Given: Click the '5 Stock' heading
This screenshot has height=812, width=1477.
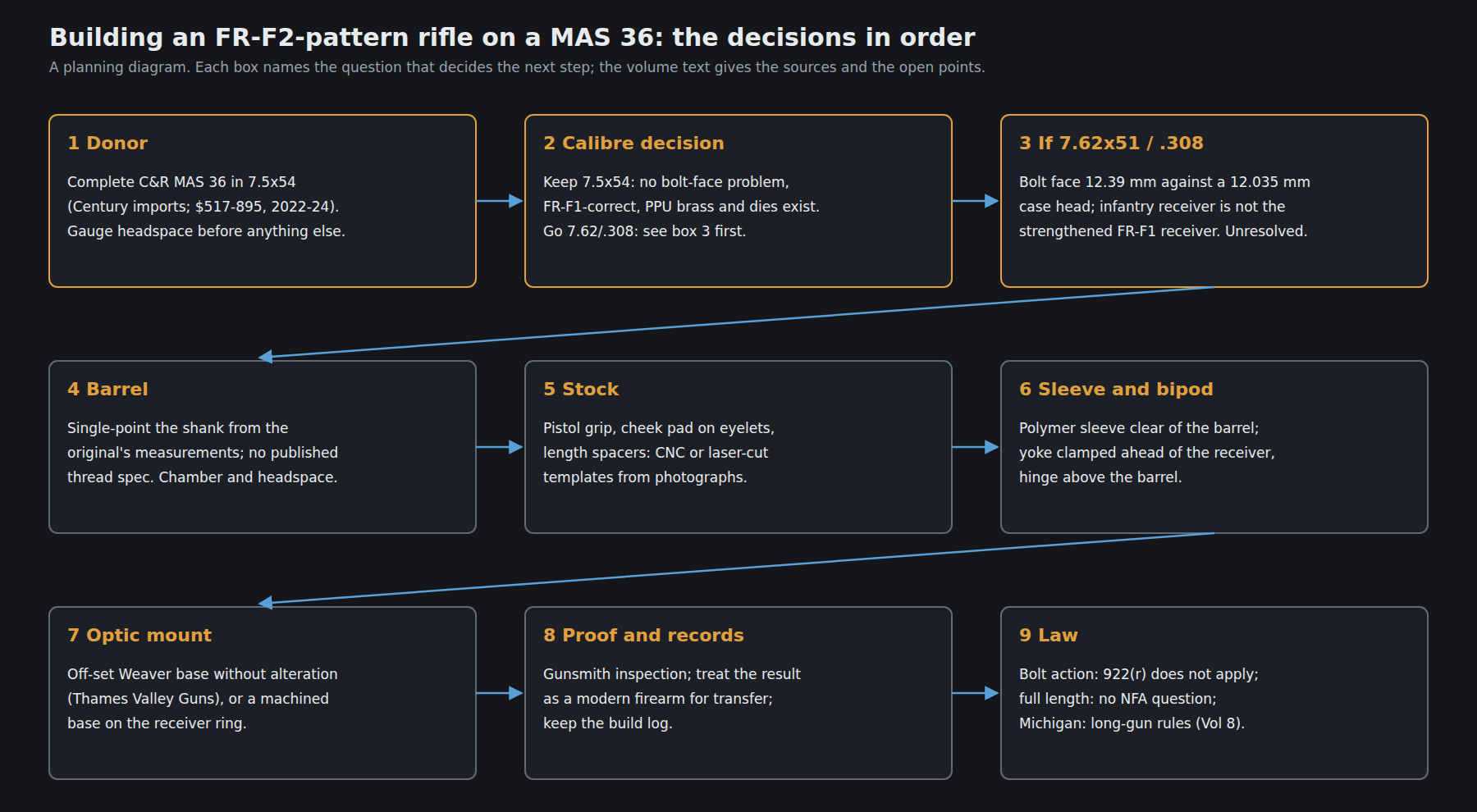Looking at the screenshot, I should (x=581, y=389).
